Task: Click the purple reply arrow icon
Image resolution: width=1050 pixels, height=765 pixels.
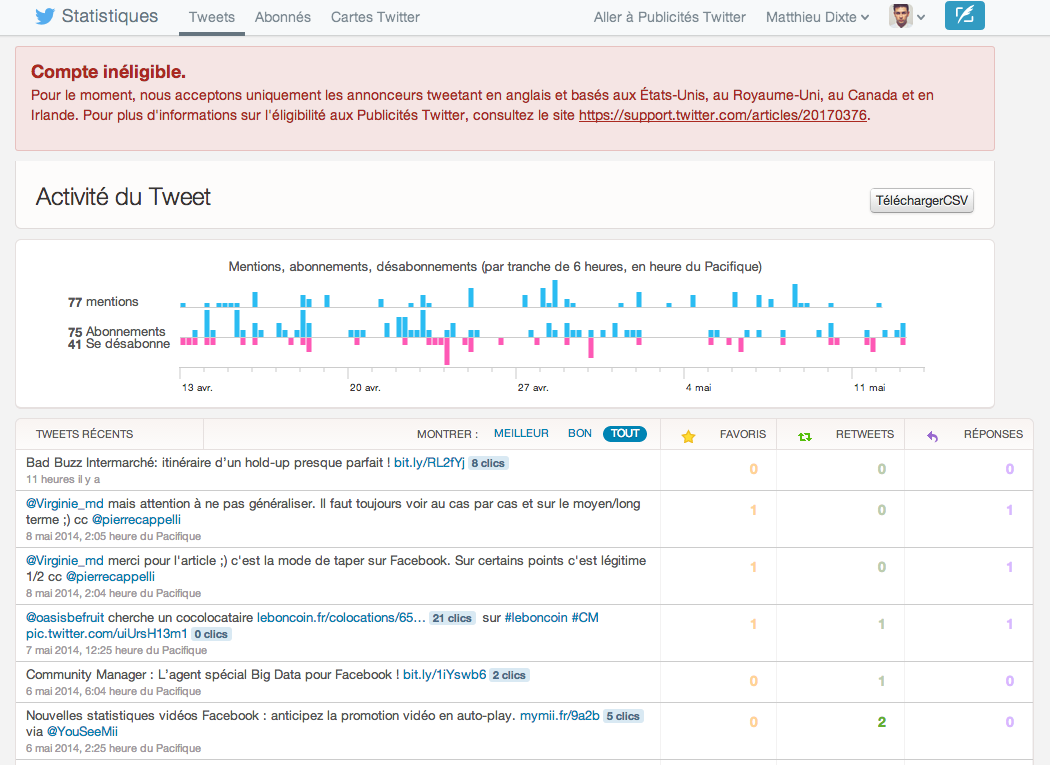Action: click(932, 437)
